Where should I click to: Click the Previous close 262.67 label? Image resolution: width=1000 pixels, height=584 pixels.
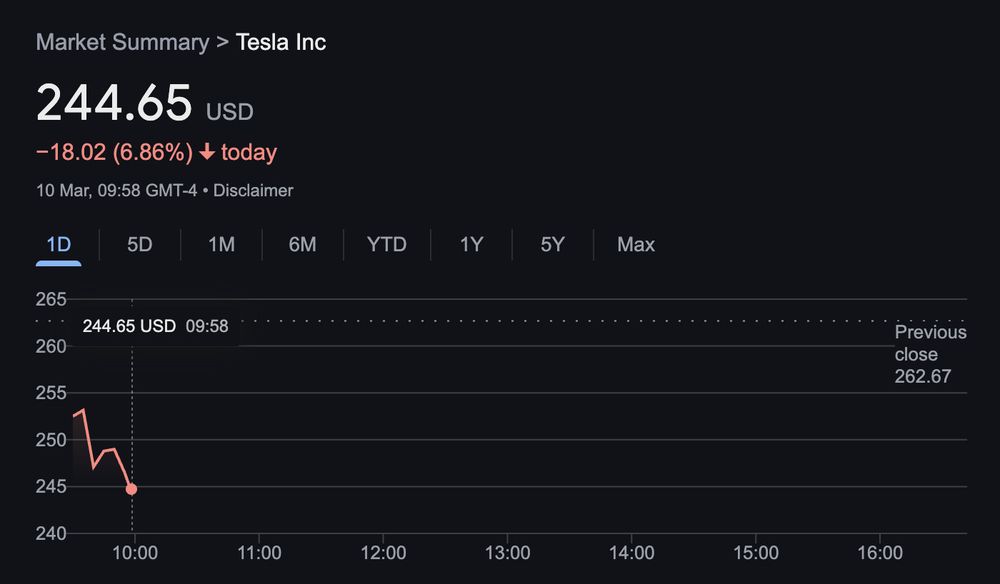930,354
